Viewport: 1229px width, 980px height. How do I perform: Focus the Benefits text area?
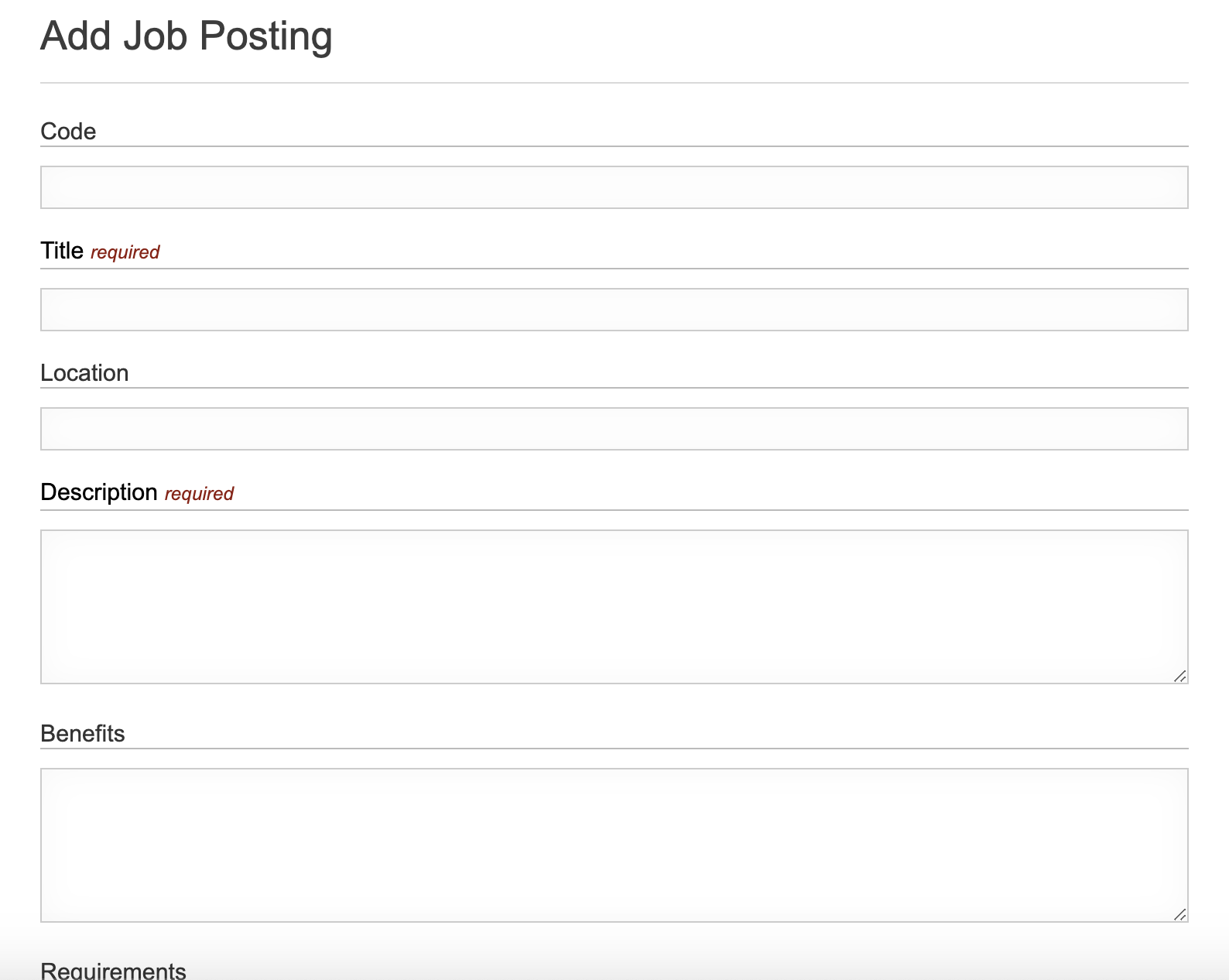click(614, 845)
